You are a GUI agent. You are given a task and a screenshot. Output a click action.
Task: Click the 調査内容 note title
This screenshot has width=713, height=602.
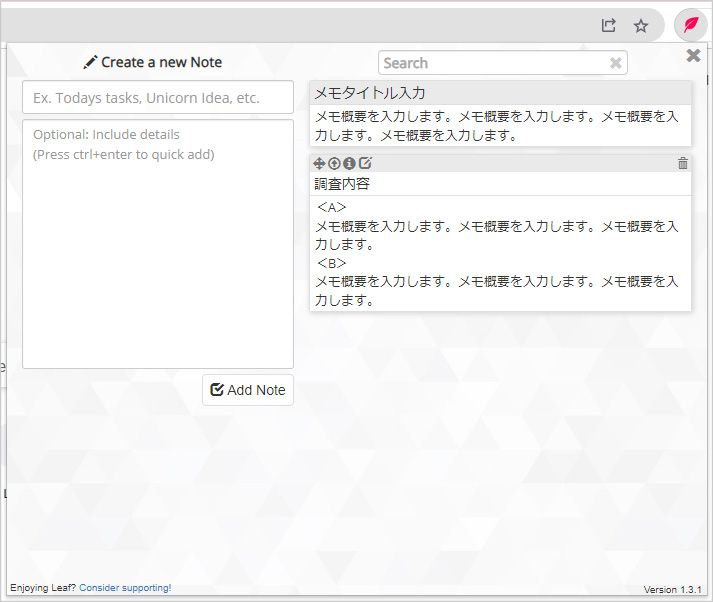342,184
